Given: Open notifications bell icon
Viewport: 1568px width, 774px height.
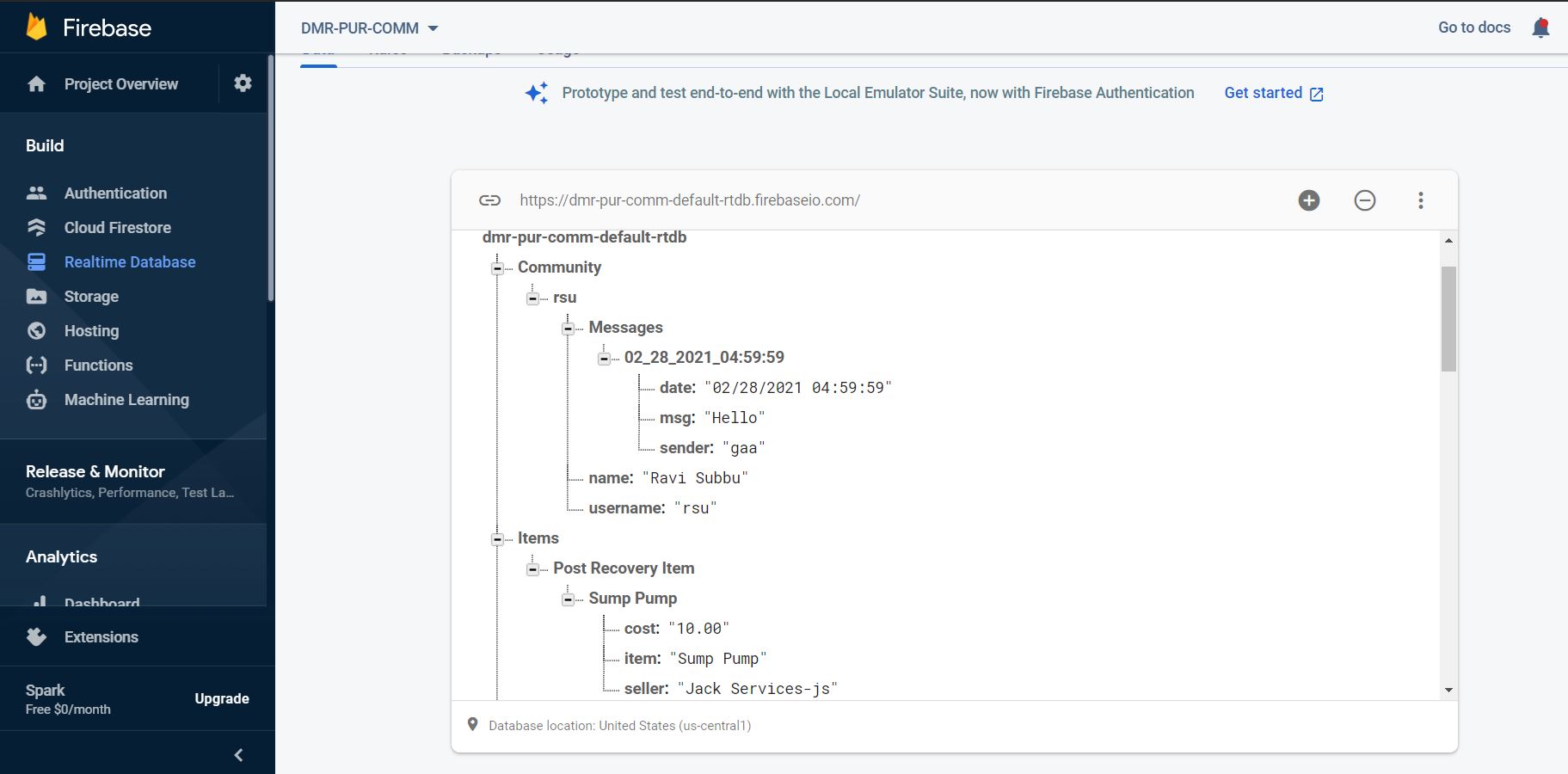Looking at the screenshot, I should (x=1540, y=28).
